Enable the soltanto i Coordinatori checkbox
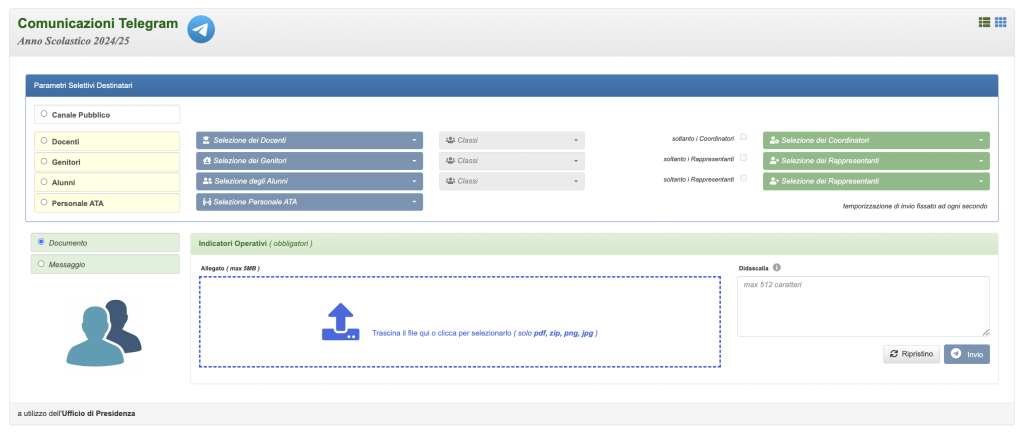Screen dimensions: 1024x432 click(x=743, y=137)
